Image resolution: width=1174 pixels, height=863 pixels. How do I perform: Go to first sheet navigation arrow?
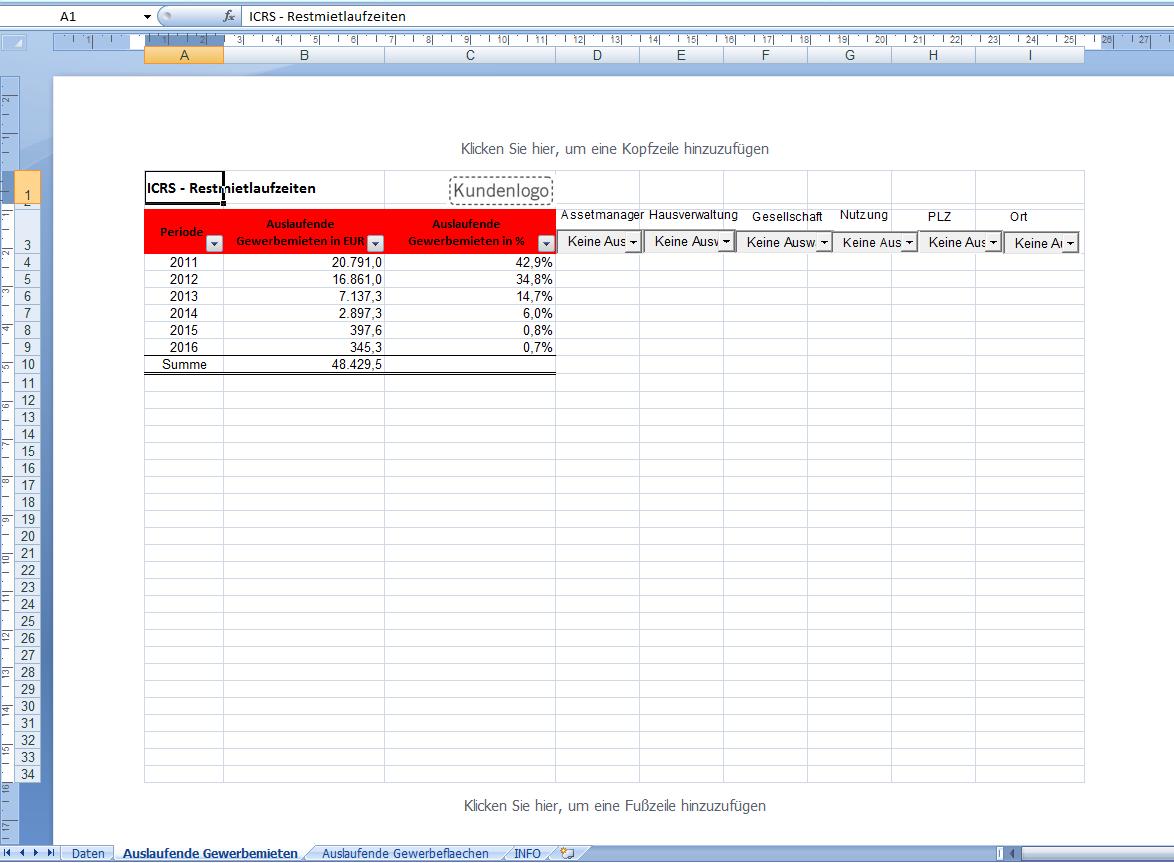(x=7, y=853)
